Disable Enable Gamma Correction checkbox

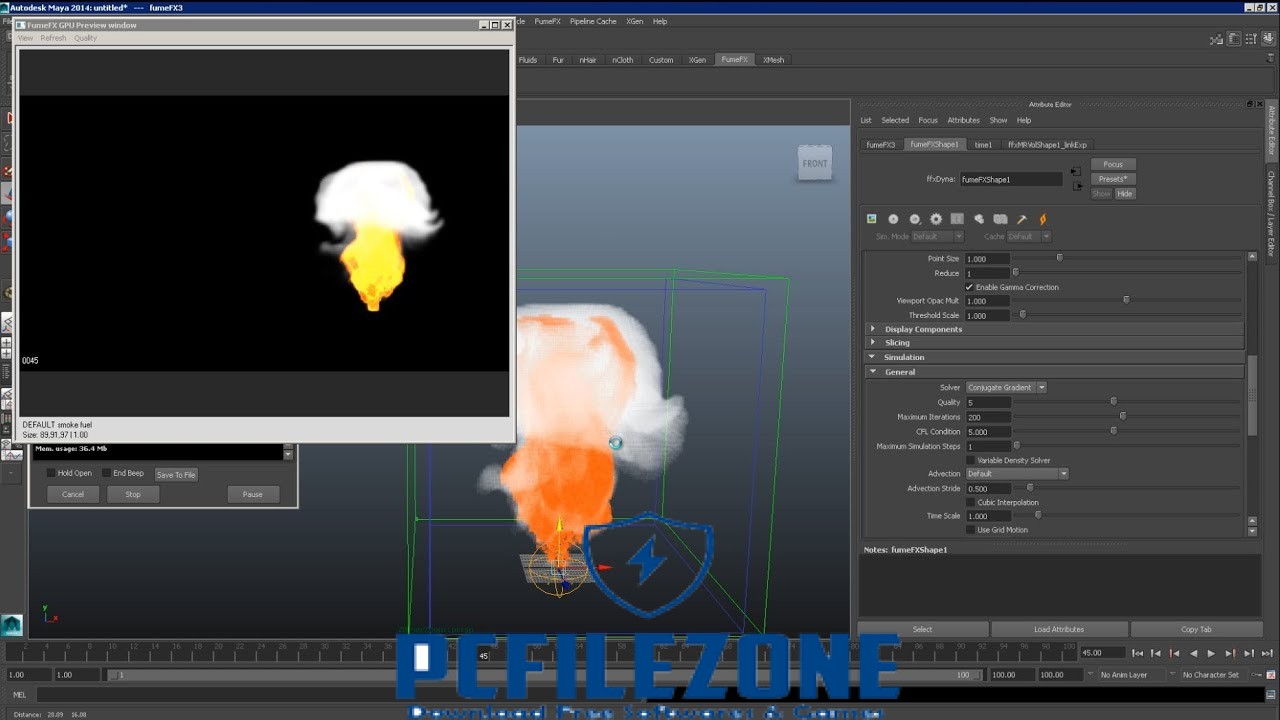tap(969, 287)
